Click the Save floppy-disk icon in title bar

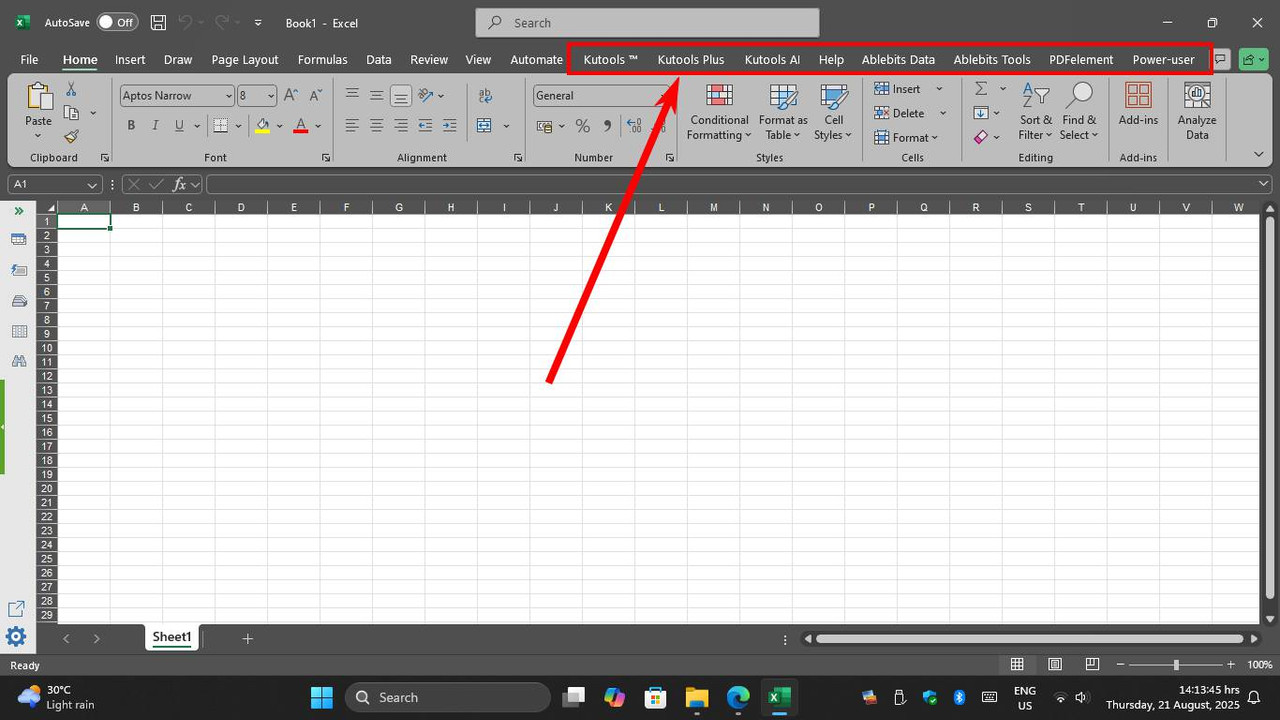158,22
